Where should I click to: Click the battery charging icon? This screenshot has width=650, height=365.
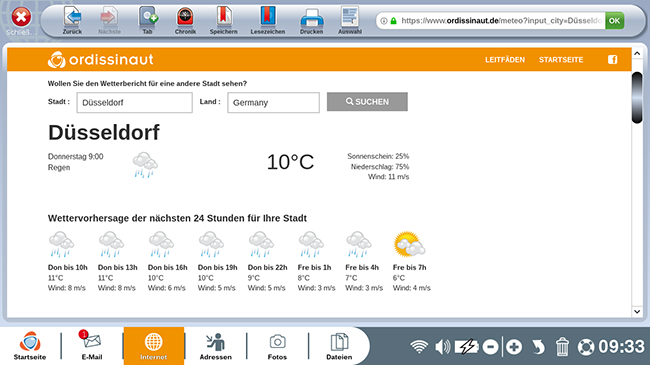[x=466, y=347]
